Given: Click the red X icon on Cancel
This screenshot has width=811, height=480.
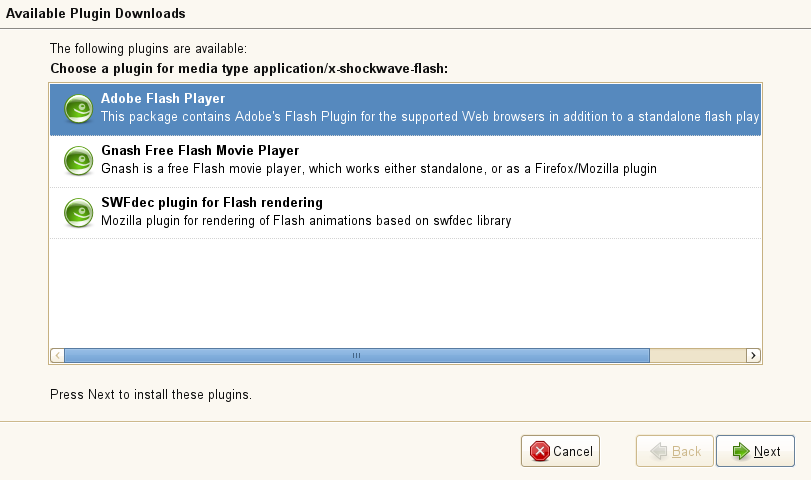Looking at the screenshot, I should pos(540,452).
